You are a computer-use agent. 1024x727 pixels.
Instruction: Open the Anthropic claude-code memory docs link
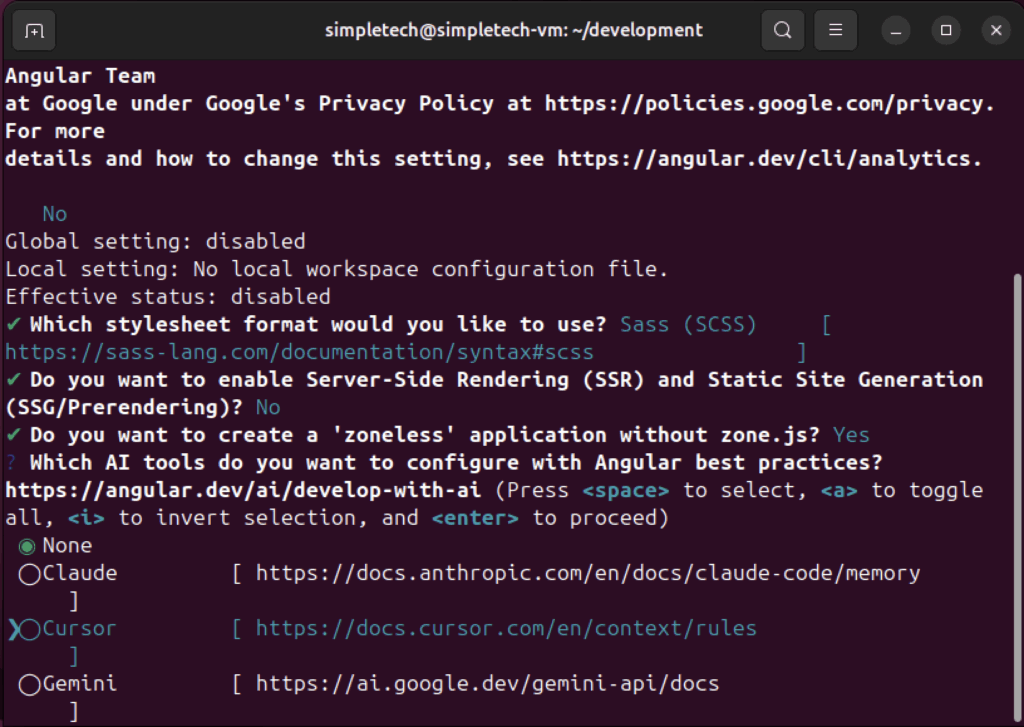588,574
